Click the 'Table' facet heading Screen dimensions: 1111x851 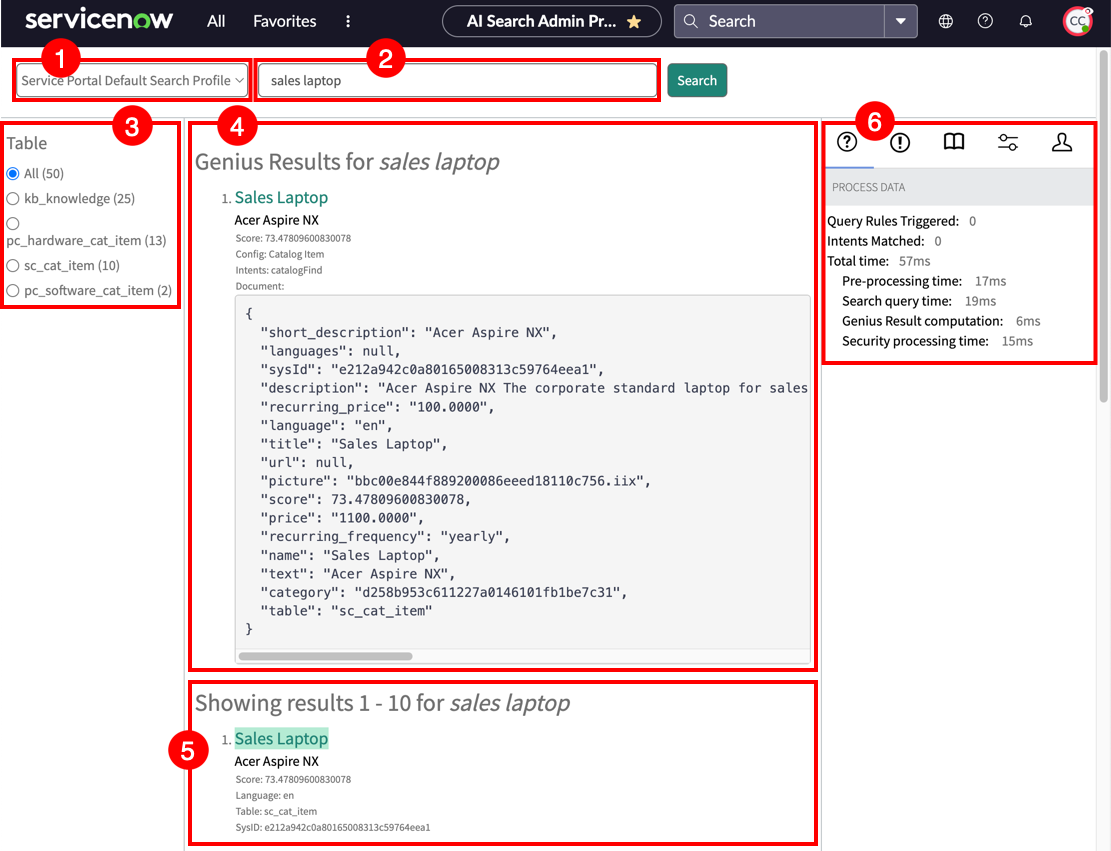27,143
